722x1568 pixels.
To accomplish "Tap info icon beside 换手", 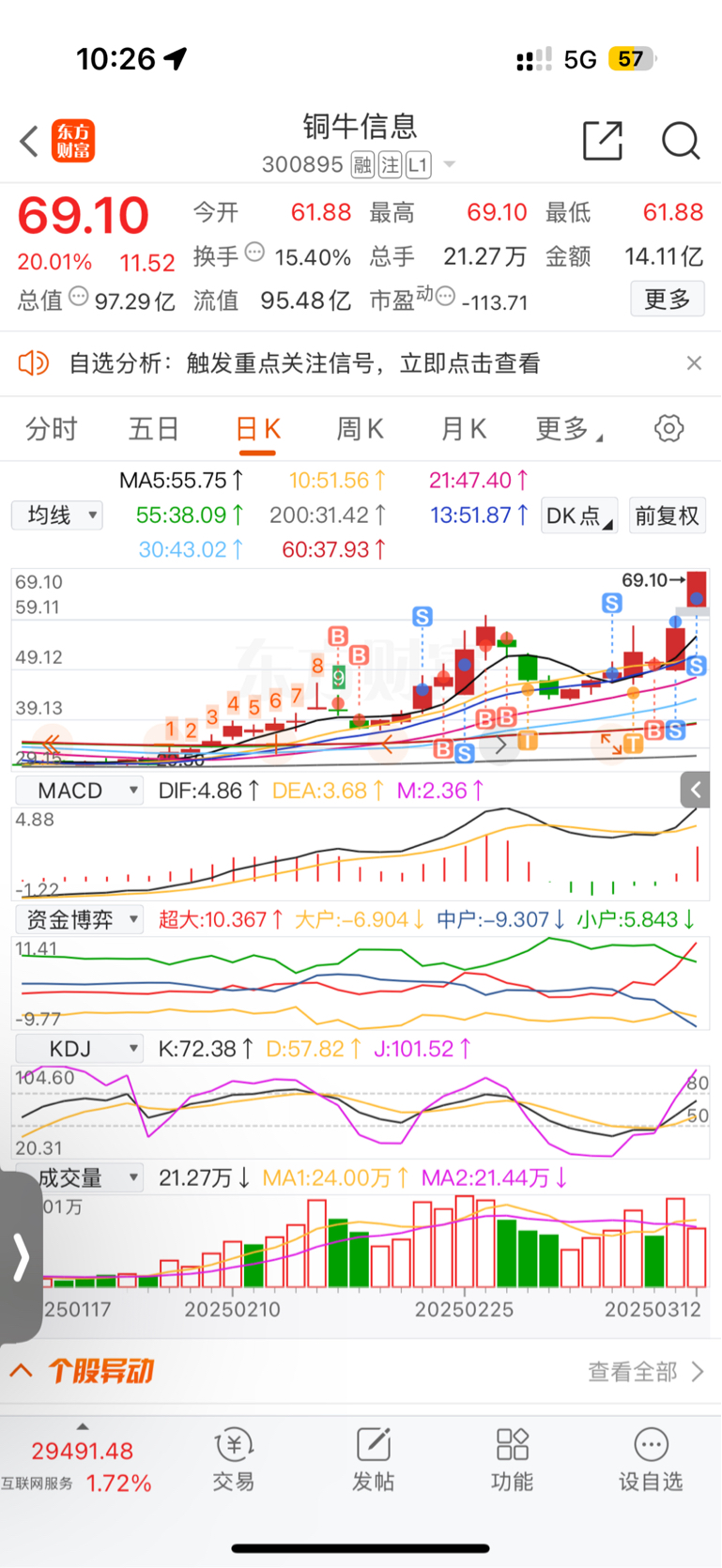I will [254, 253].
